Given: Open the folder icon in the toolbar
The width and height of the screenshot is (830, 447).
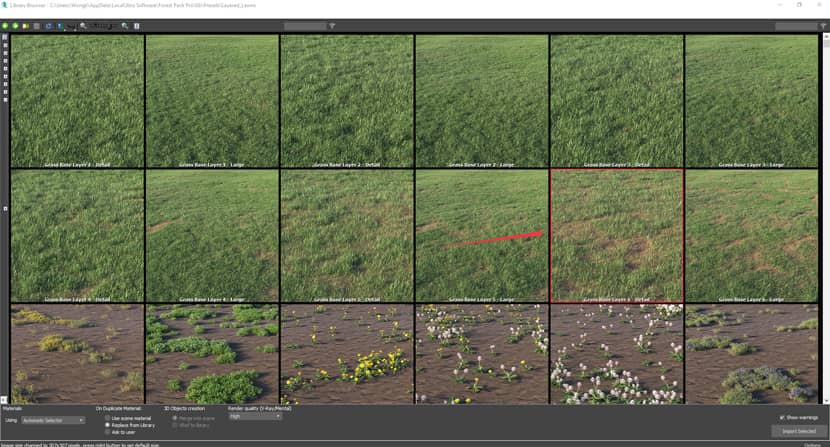Looking at the screenshot, I should tap(26, 25).
